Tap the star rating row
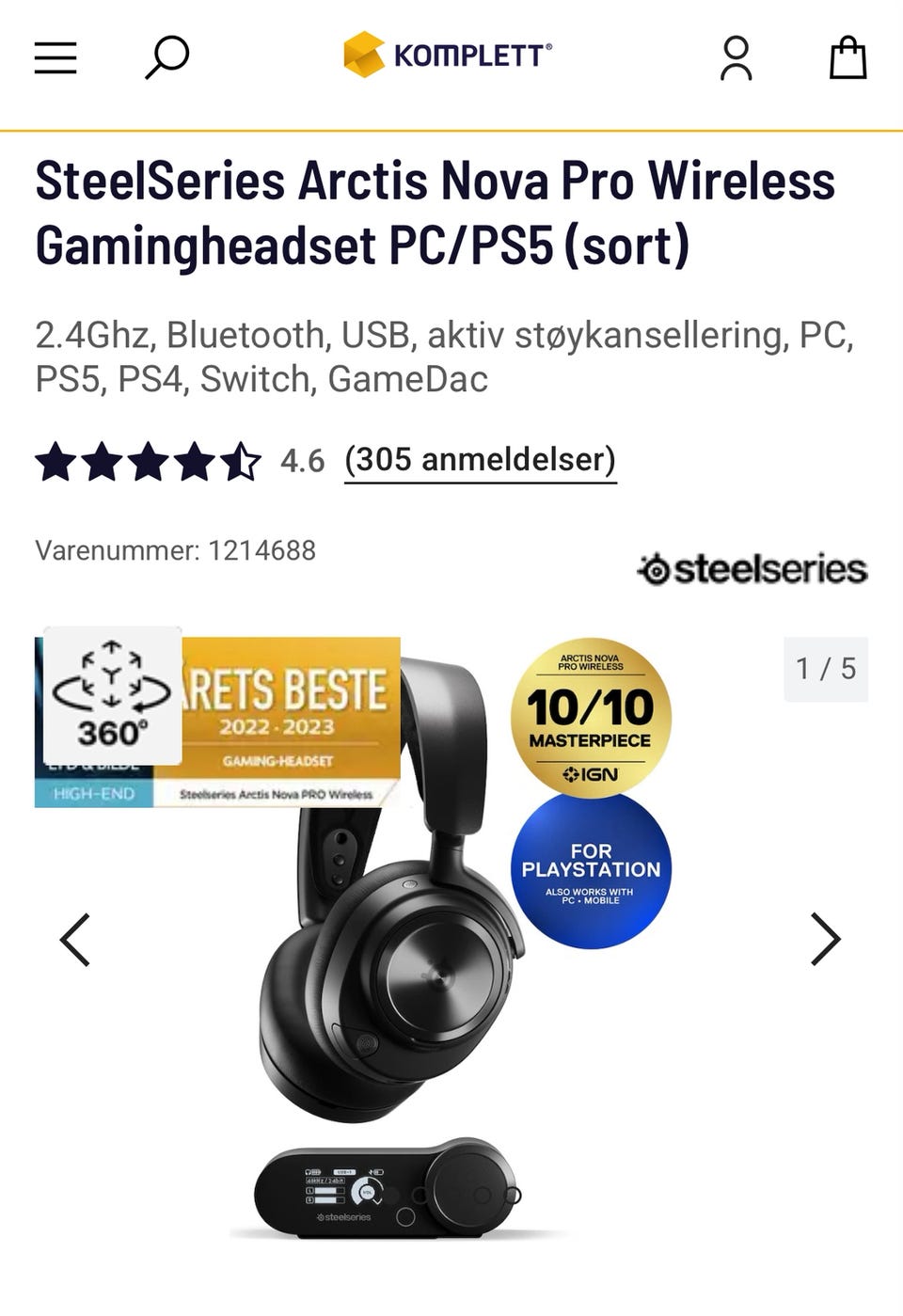 [148, 461]
